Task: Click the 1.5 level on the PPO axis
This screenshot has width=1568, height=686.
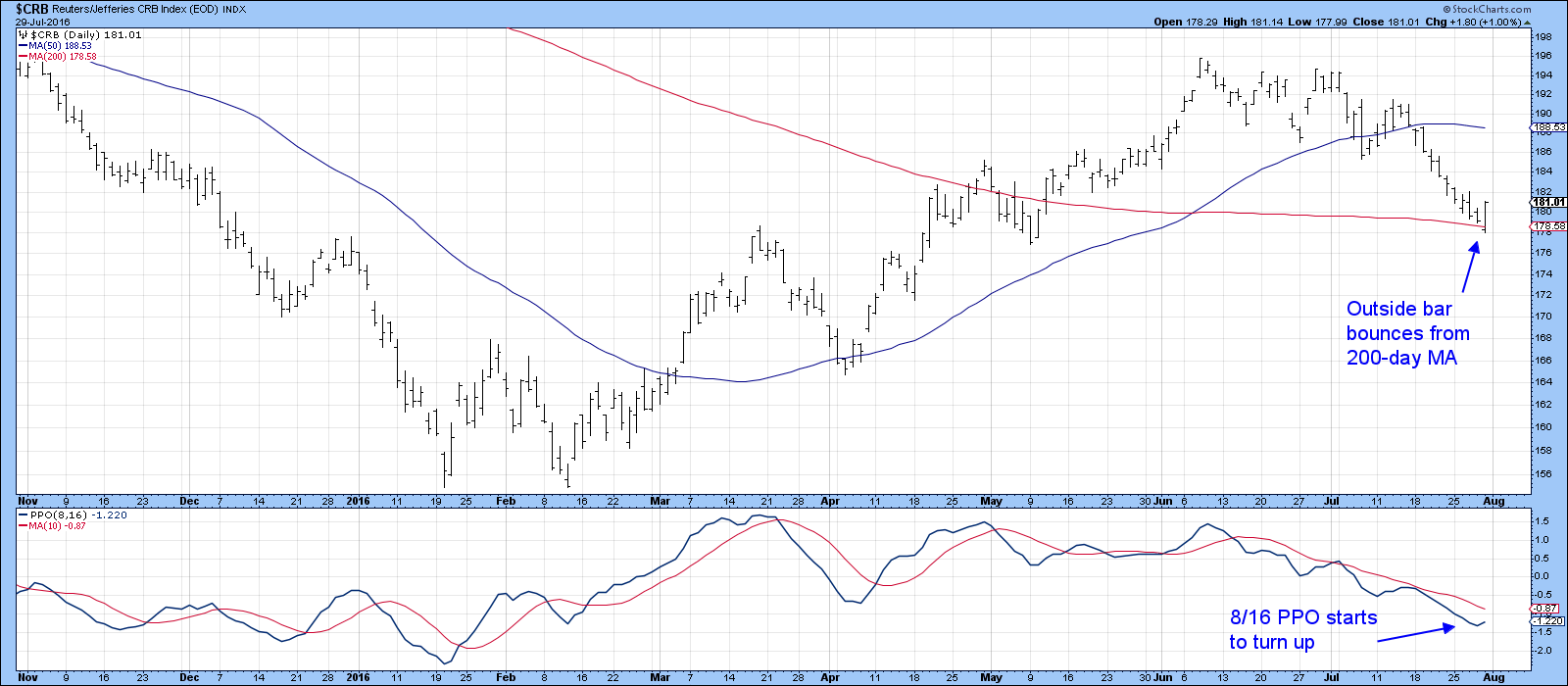Action: tap(1543, 521)
